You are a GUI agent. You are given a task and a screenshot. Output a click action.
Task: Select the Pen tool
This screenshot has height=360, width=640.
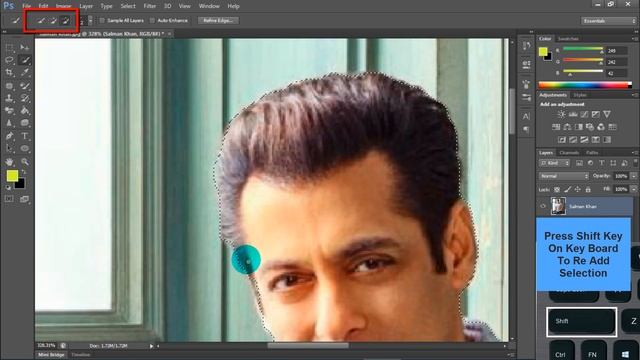(x=9, y=136)
